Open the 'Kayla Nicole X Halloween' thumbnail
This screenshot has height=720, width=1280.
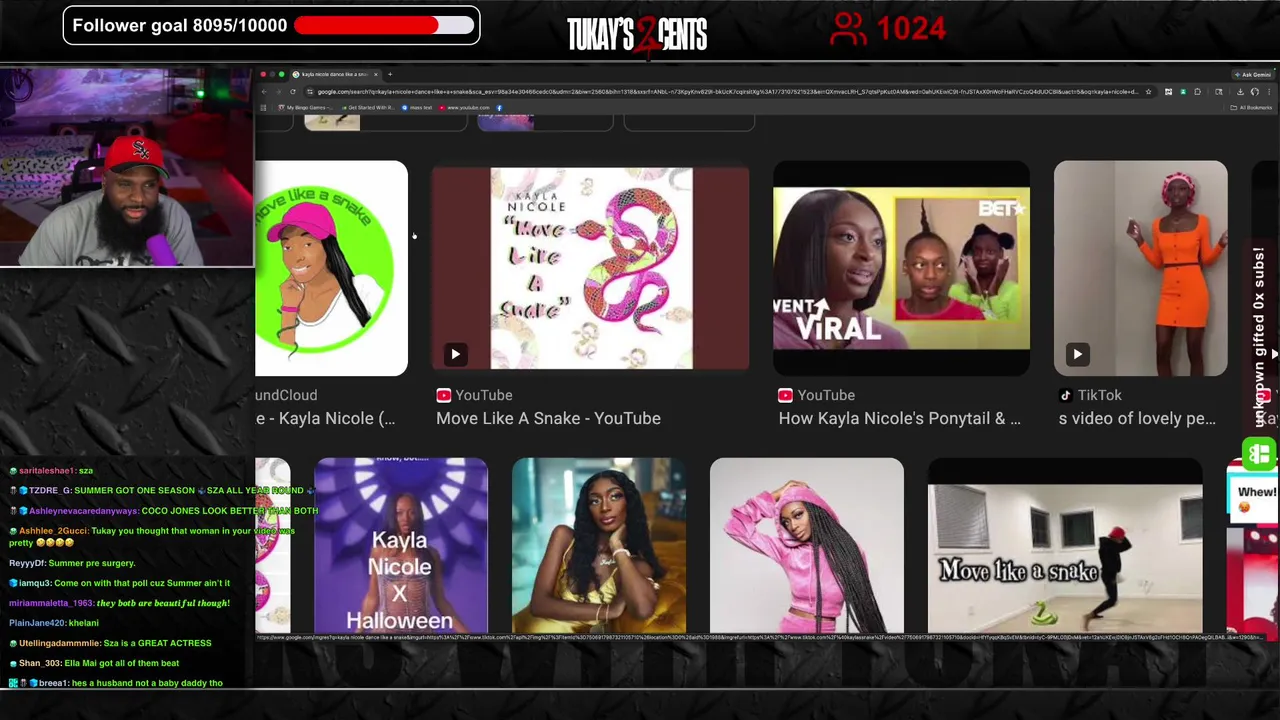401,546
